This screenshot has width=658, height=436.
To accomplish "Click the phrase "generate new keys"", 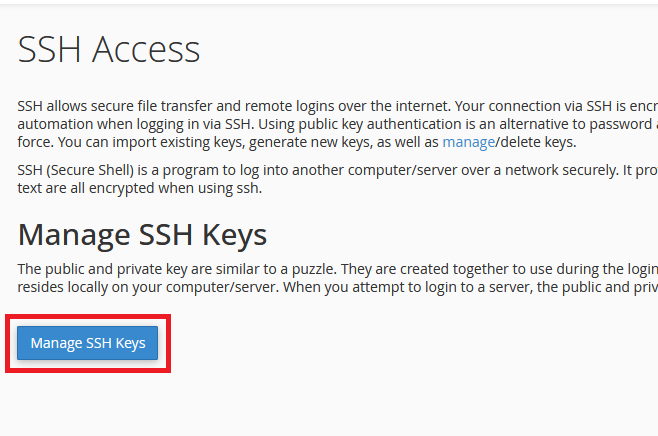I will pyautogui.click(x=273, y=142).
